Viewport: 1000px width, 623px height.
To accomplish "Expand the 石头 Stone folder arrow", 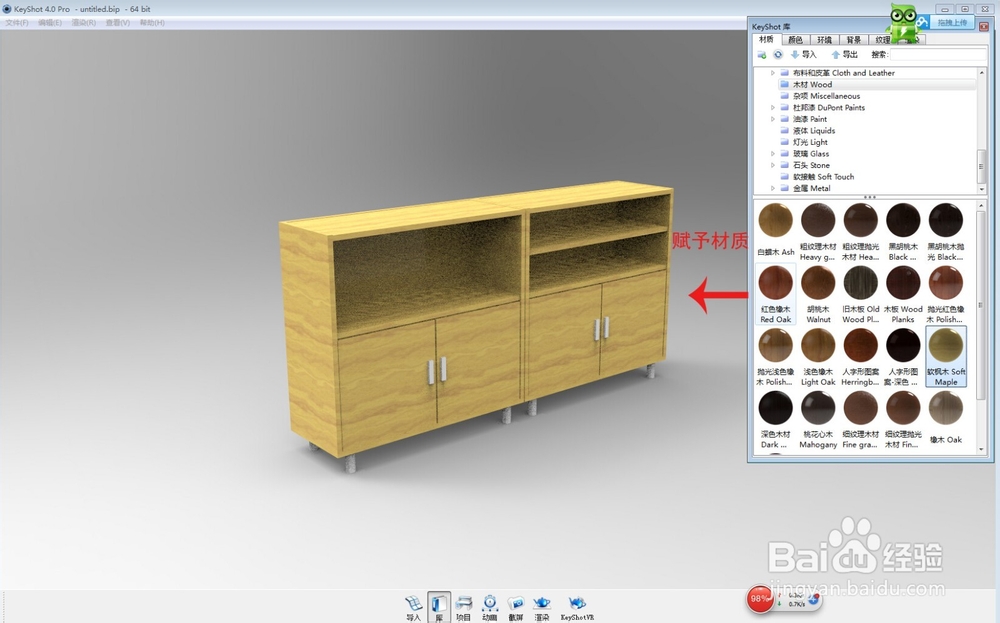I will coord(773,165).
